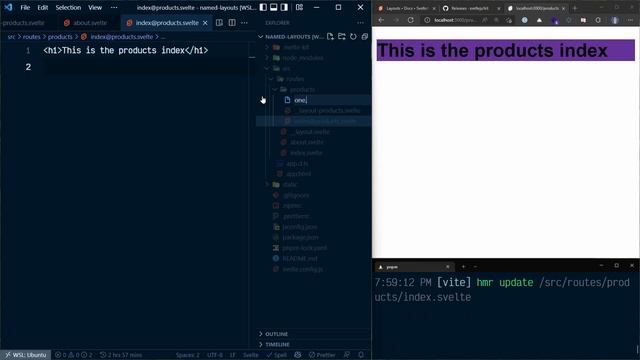Open Explorer views and more actions ellipsis

click(x=360, y=23)
